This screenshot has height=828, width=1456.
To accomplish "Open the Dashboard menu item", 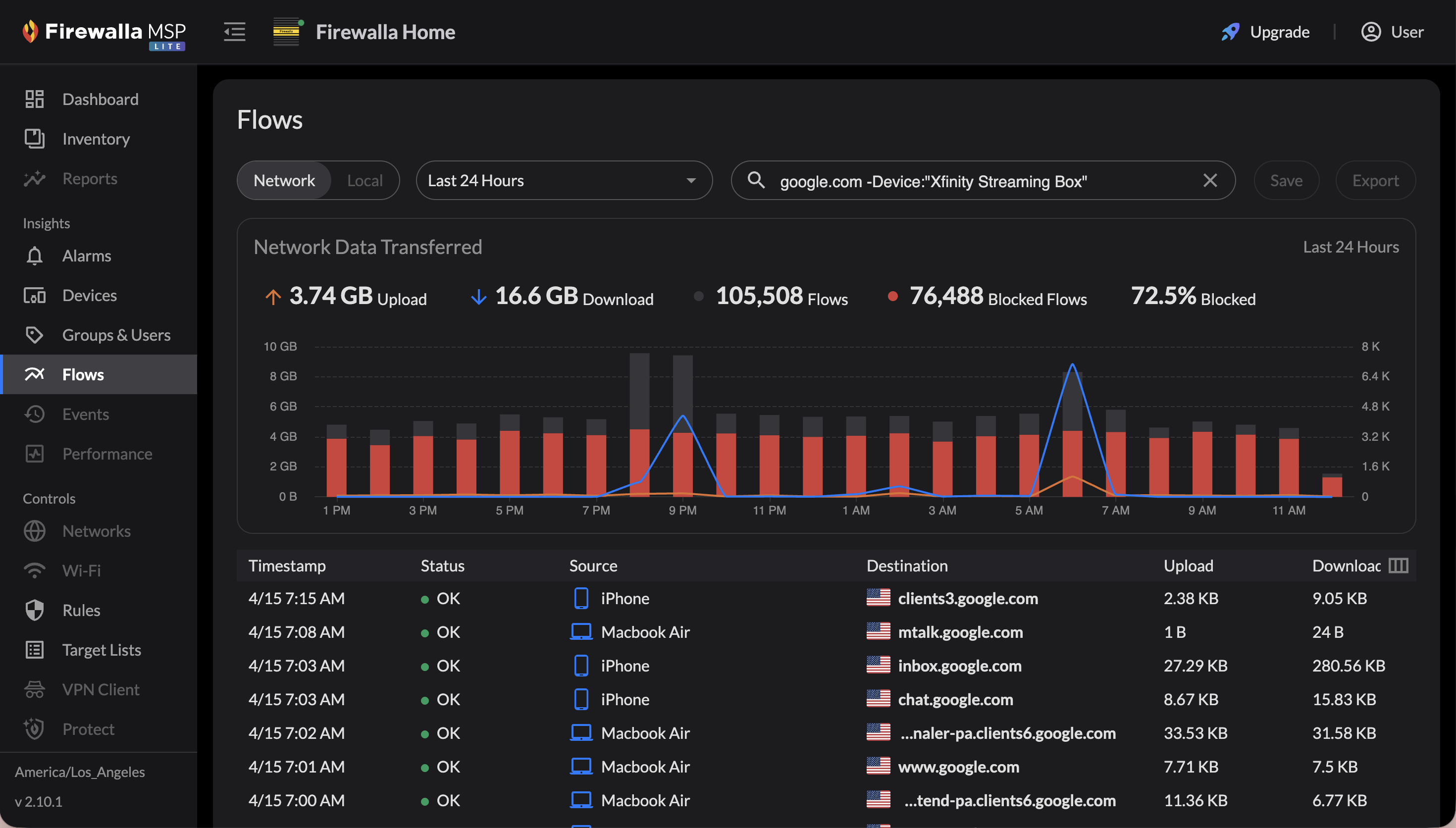I will coord(100,99).
